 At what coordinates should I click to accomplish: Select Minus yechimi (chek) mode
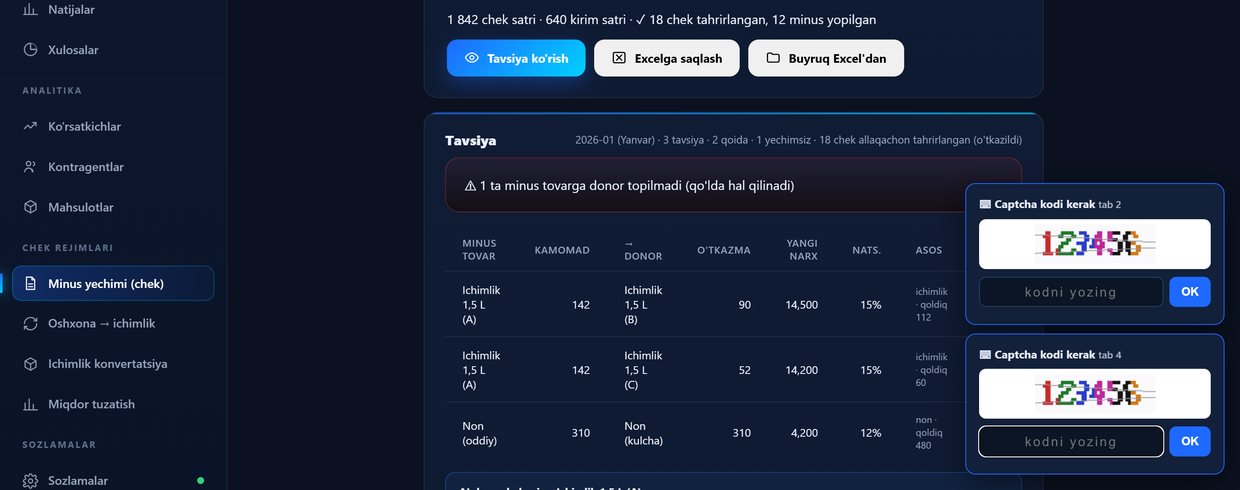(113, 283)
